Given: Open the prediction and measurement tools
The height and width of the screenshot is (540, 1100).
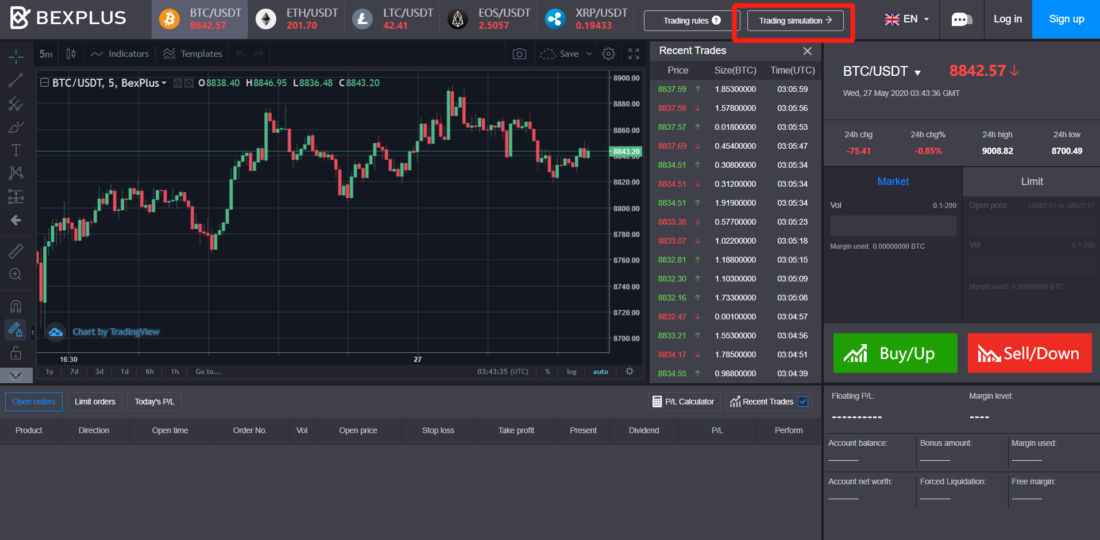Looking at the screenshot, I should coord(15,196).
